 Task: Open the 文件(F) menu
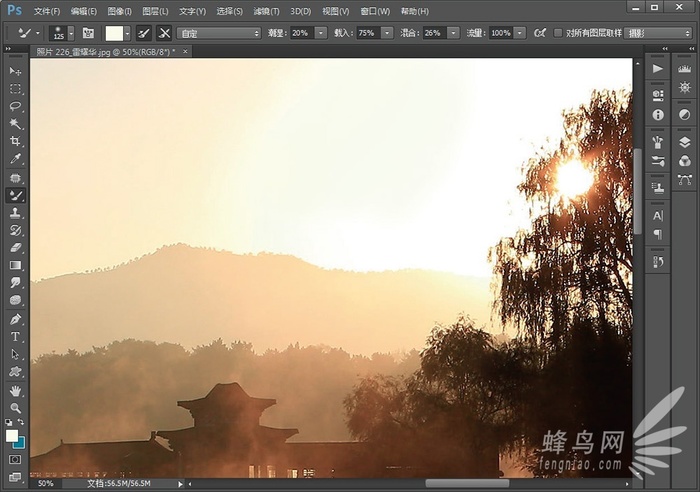[47, 11]
